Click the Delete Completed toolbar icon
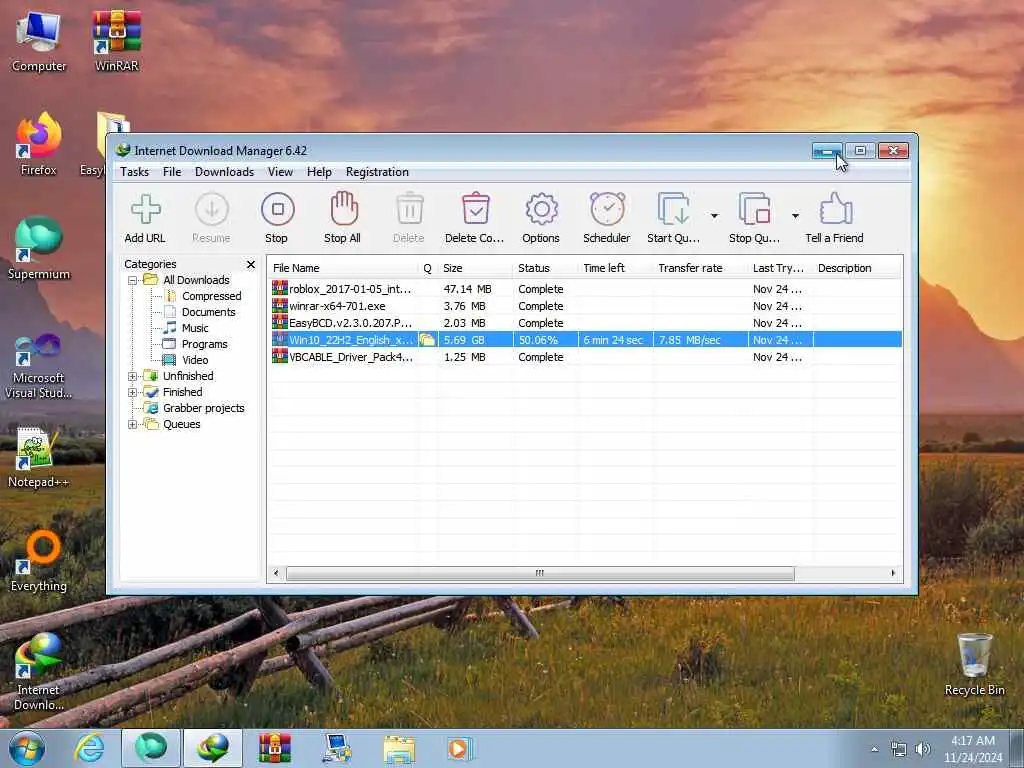The height and width of the screenshot is (768, 1024). (475, 210)
